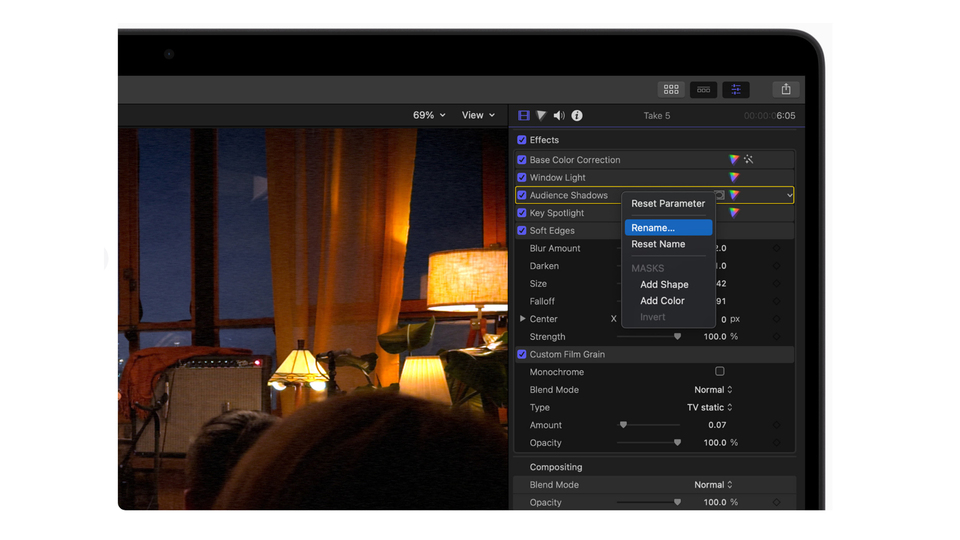Open the Video inspector tab icon
Screen dimensions: 960x540
click(x=523, y=116)
